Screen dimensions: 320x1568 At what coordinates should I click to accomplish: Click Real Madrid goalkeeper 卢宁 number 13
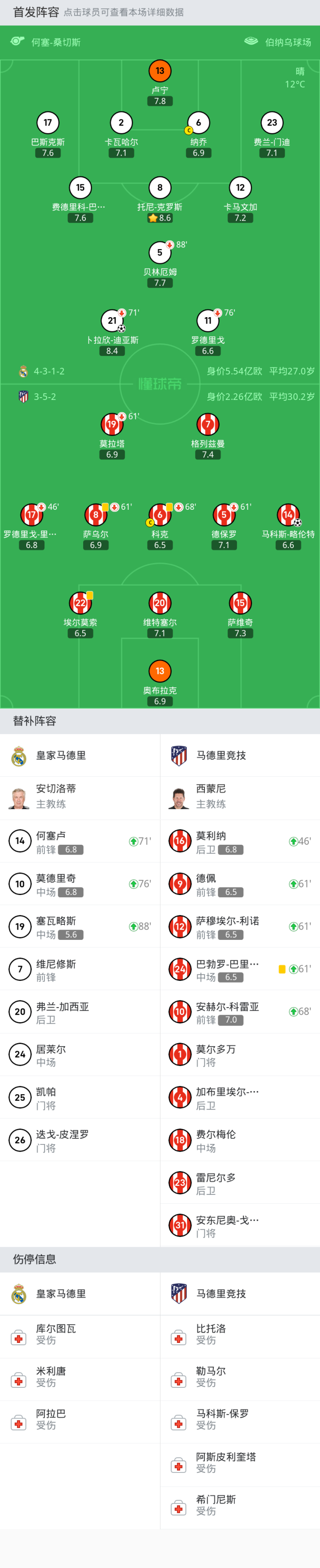click(x=160, y=71)
